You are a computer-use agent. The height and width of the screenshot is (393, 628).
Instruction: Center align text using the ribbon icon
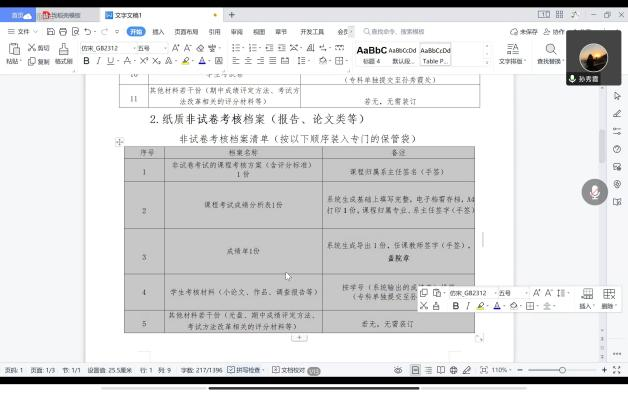point(248,61)
